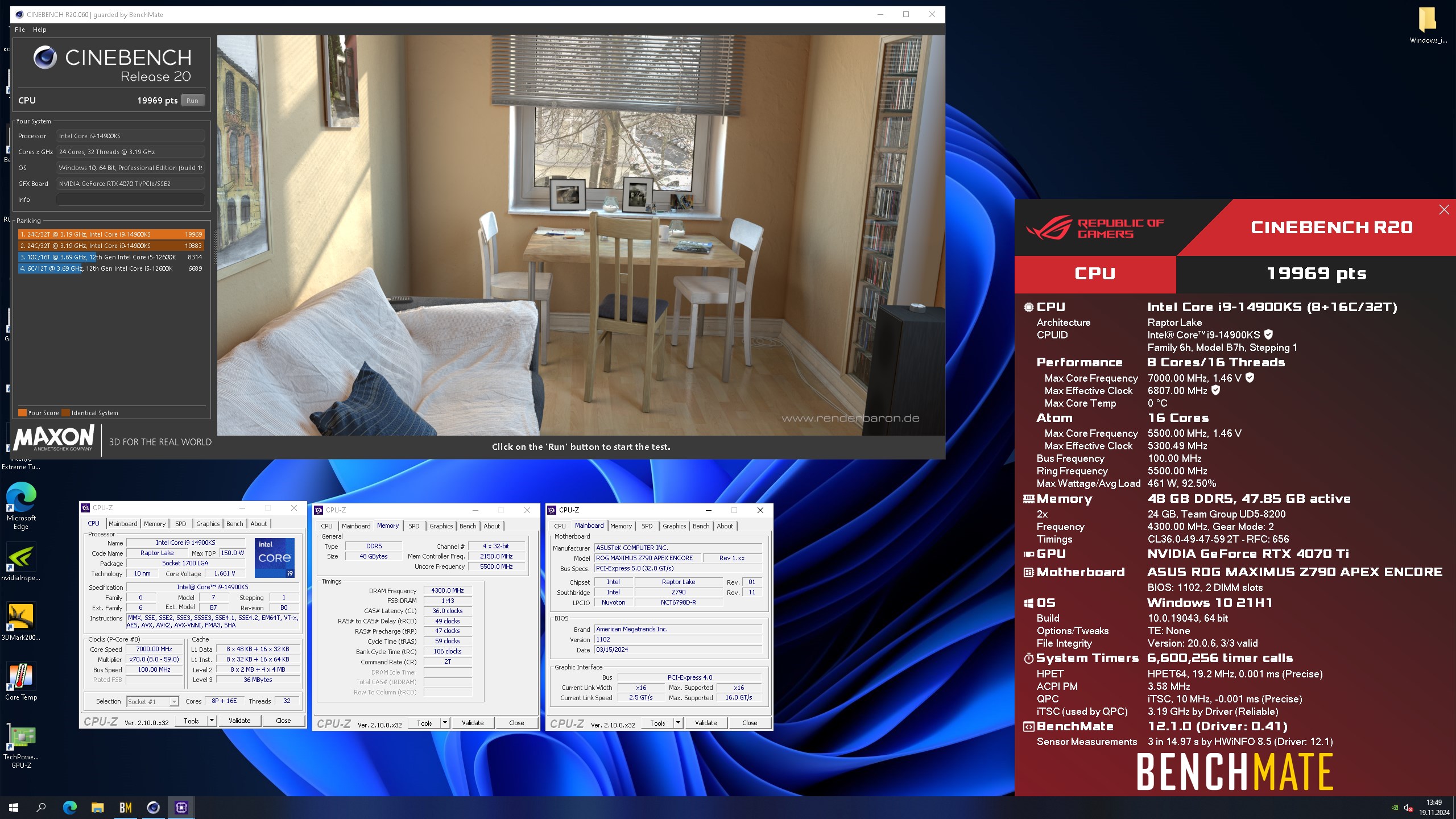Viewport: 1456px width, 819px height.
Task: Open 3DMark2001 desktop shortcut
Action: (21, 621)
